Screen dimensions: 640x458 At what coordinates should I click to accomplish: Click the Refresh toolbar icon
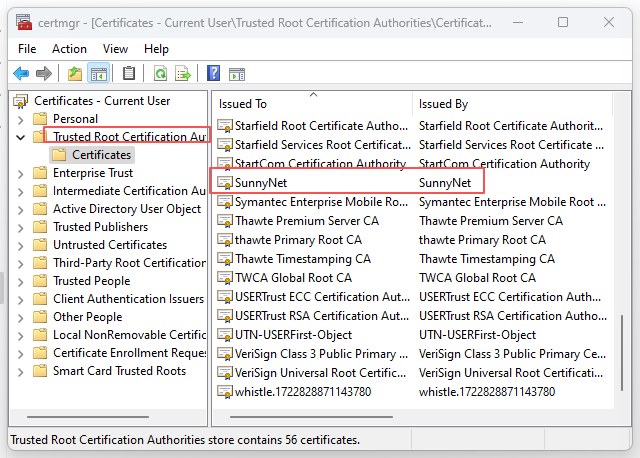pos(160,73)
